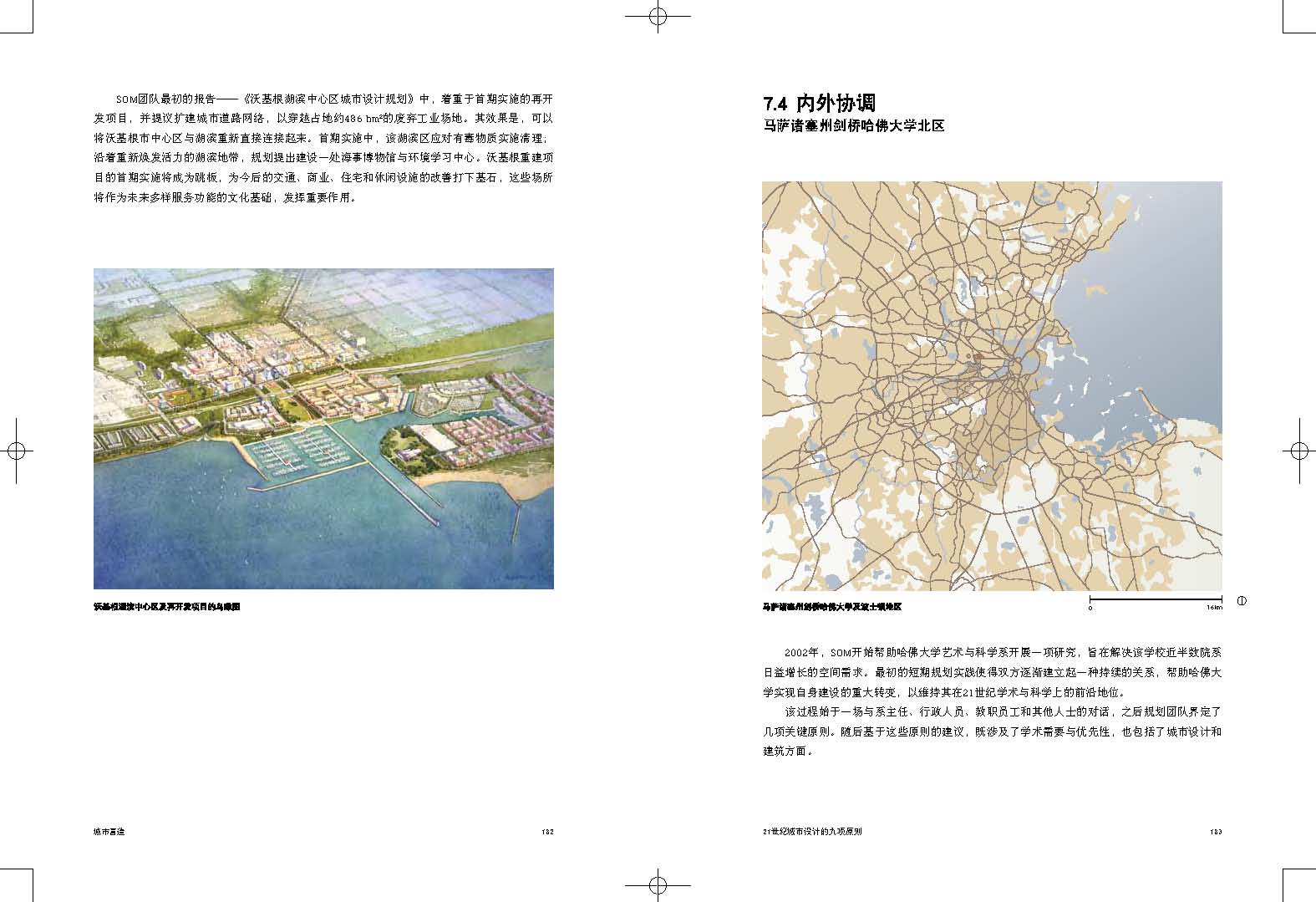Select the waterfront aerial rendering image
The height and width of the screenshot is (902, 1316).
(x=323, y=428)
